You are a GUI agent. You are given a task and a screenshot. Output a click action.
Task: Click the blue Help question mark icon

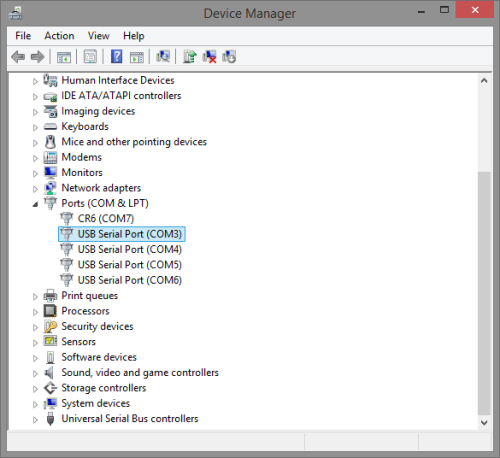pyautogui.click(x=117, y=57)
